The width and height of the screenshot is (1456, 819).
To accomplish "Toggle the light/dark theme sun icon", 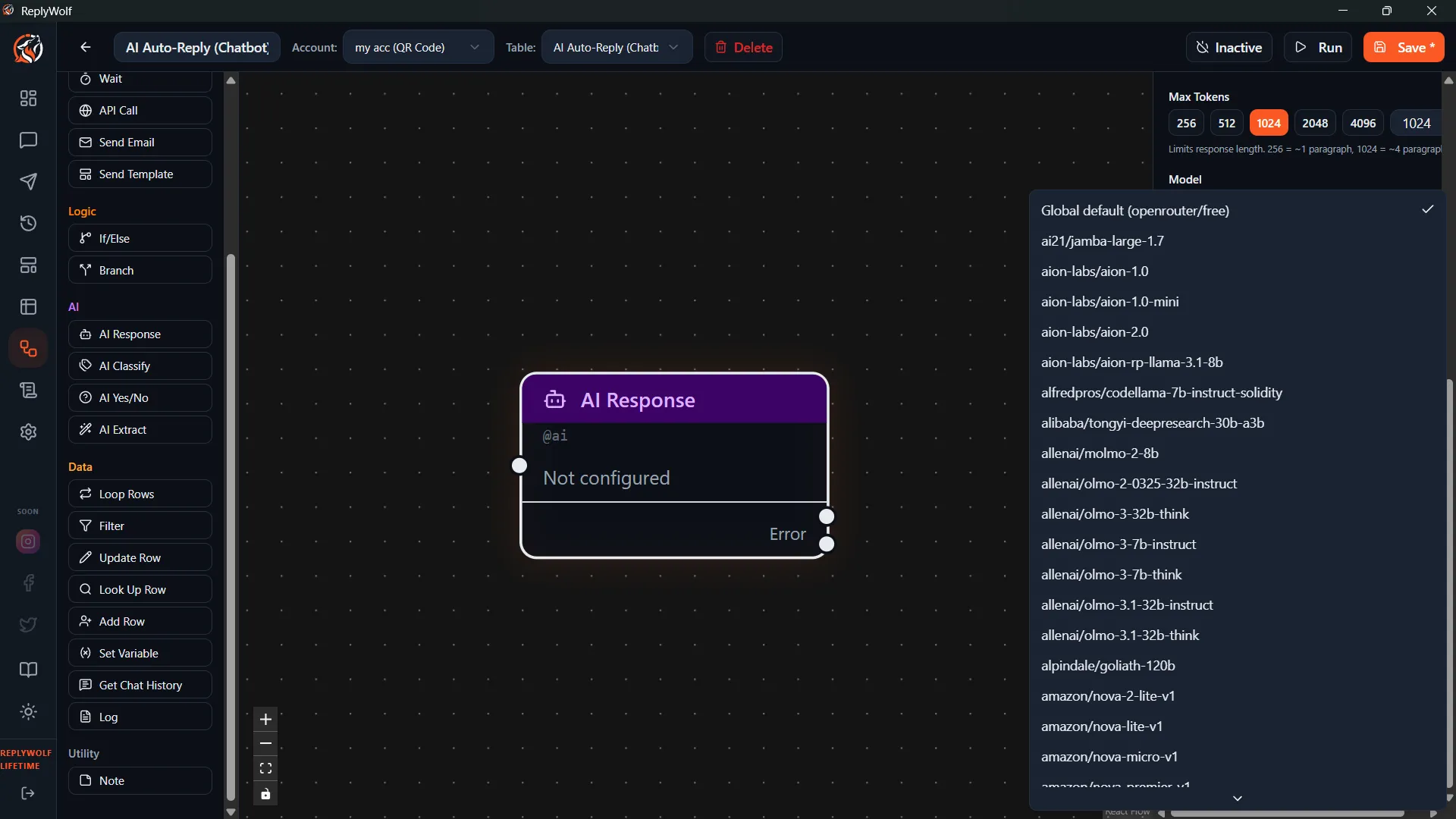I will pos(28,711).
